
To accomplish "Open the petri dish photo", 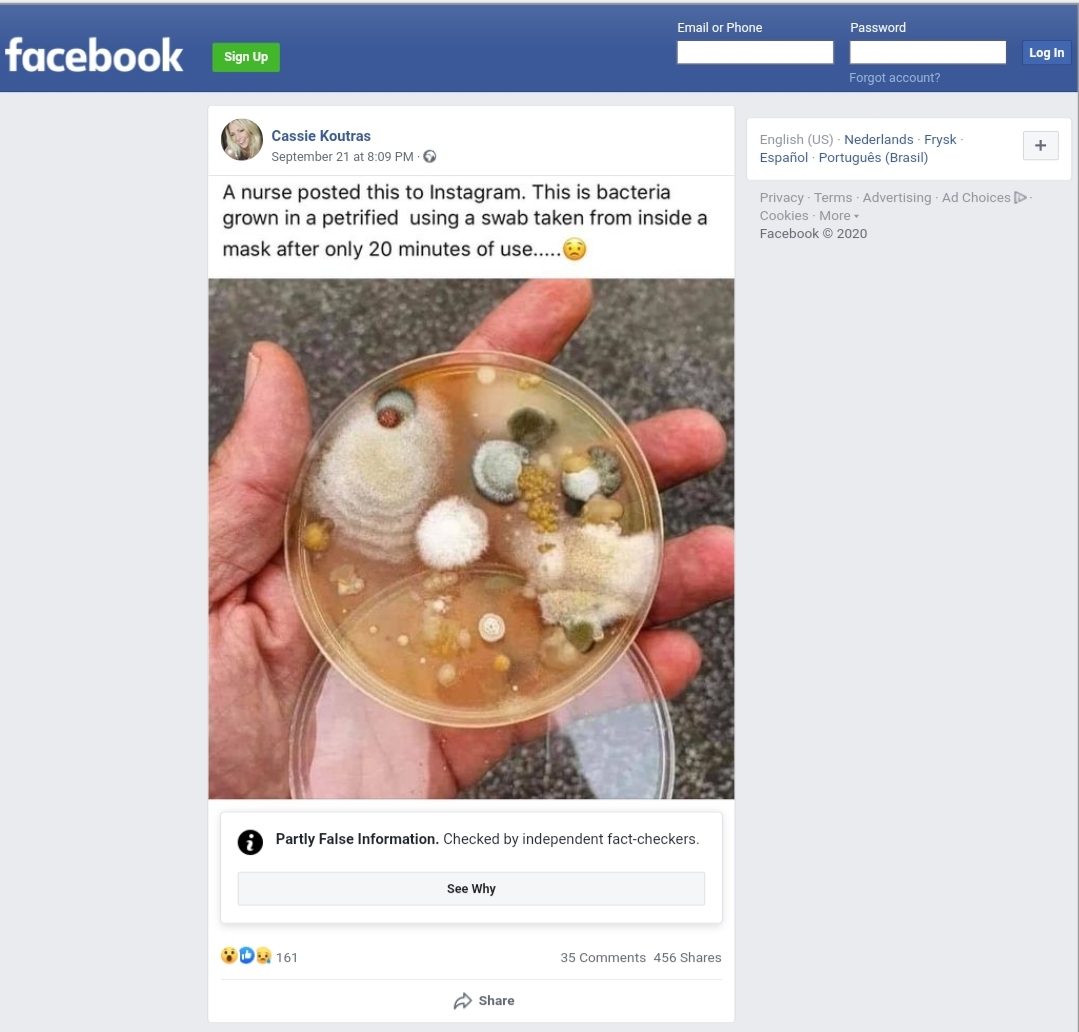I will click(471, 538).
